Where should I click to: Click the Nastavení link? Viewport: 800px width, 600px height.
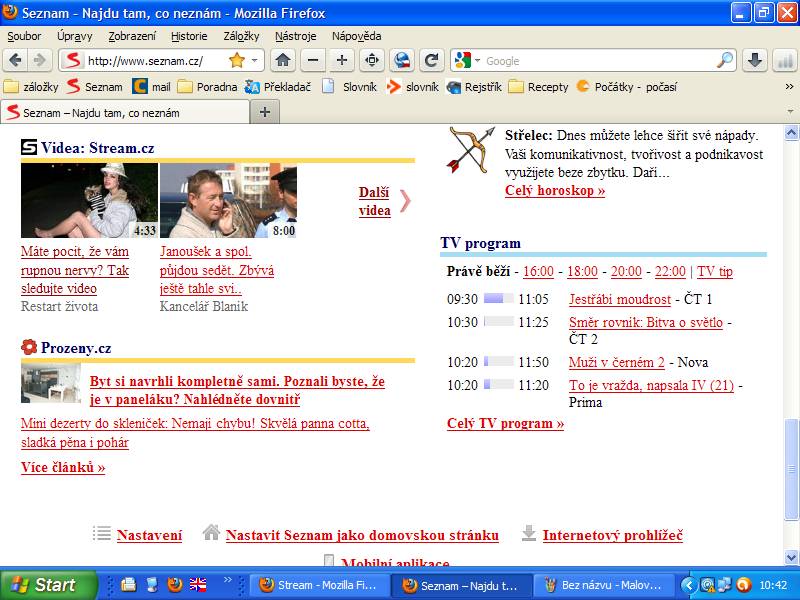pos(149,535)
